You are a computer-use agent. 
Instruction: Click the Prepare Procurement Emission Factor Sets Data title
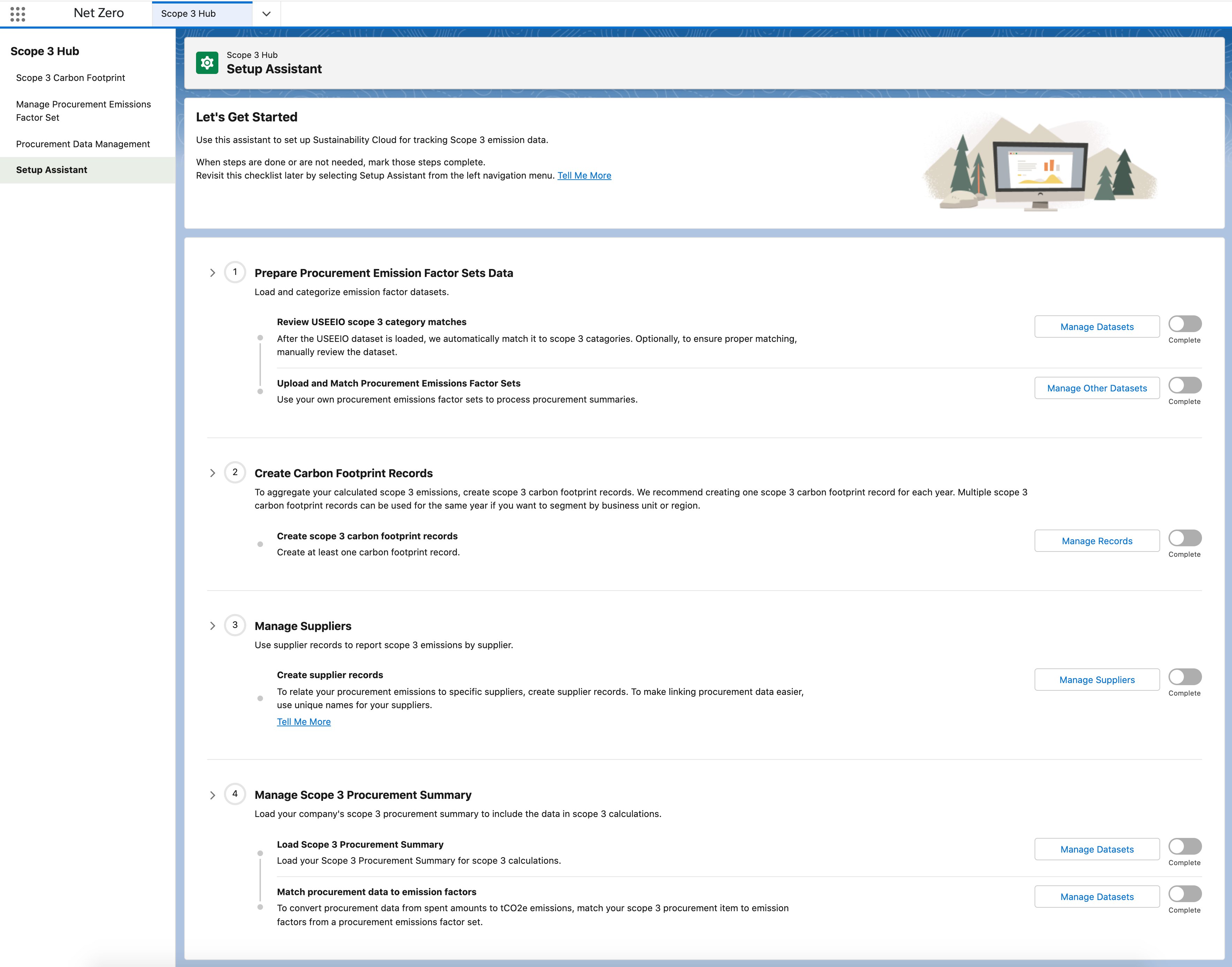[x=384, y=273]
